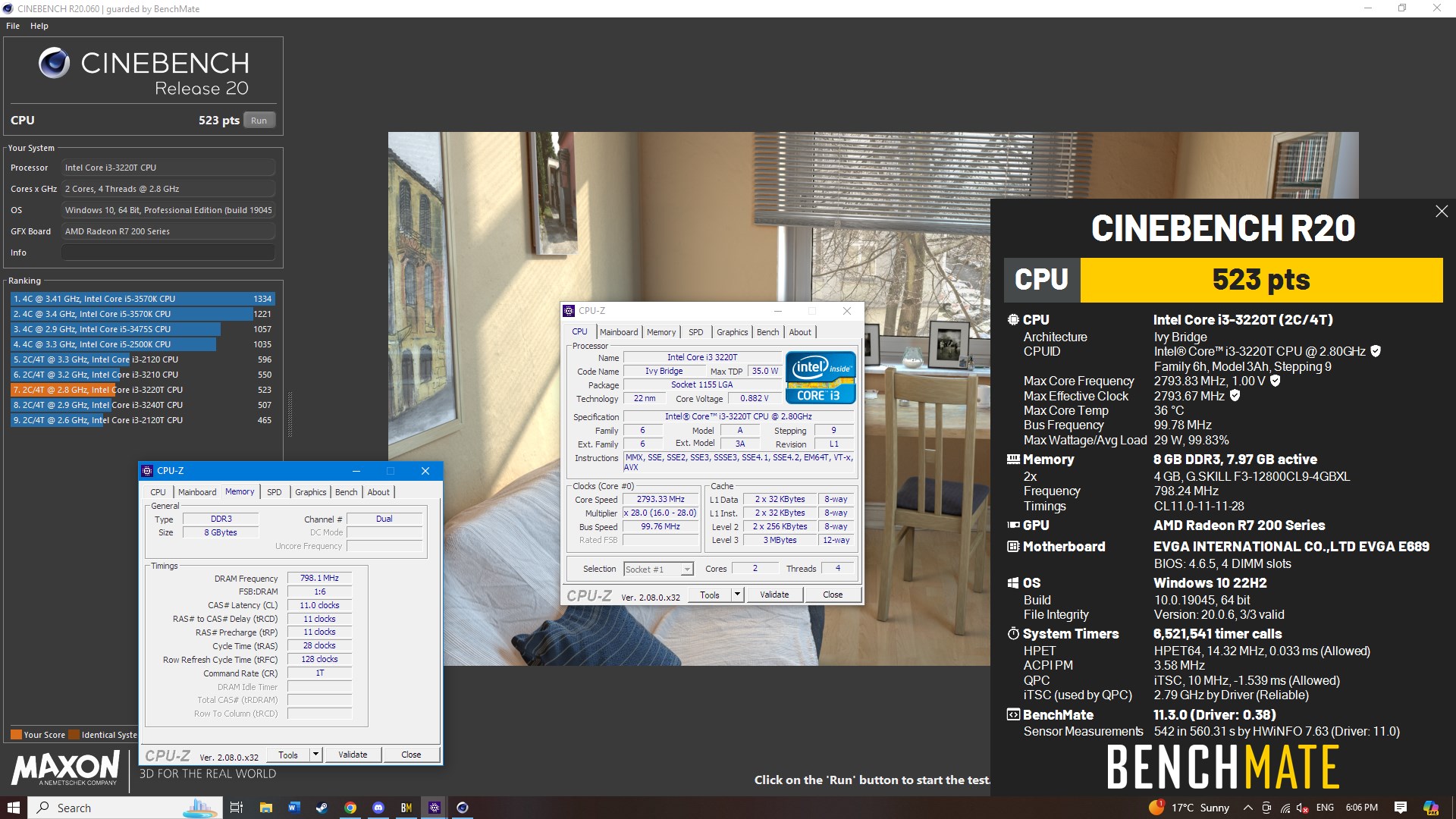Open About tab in left CPU-Z window
The width and height of the screenshot is (1456, 819).
pos(378,492)
